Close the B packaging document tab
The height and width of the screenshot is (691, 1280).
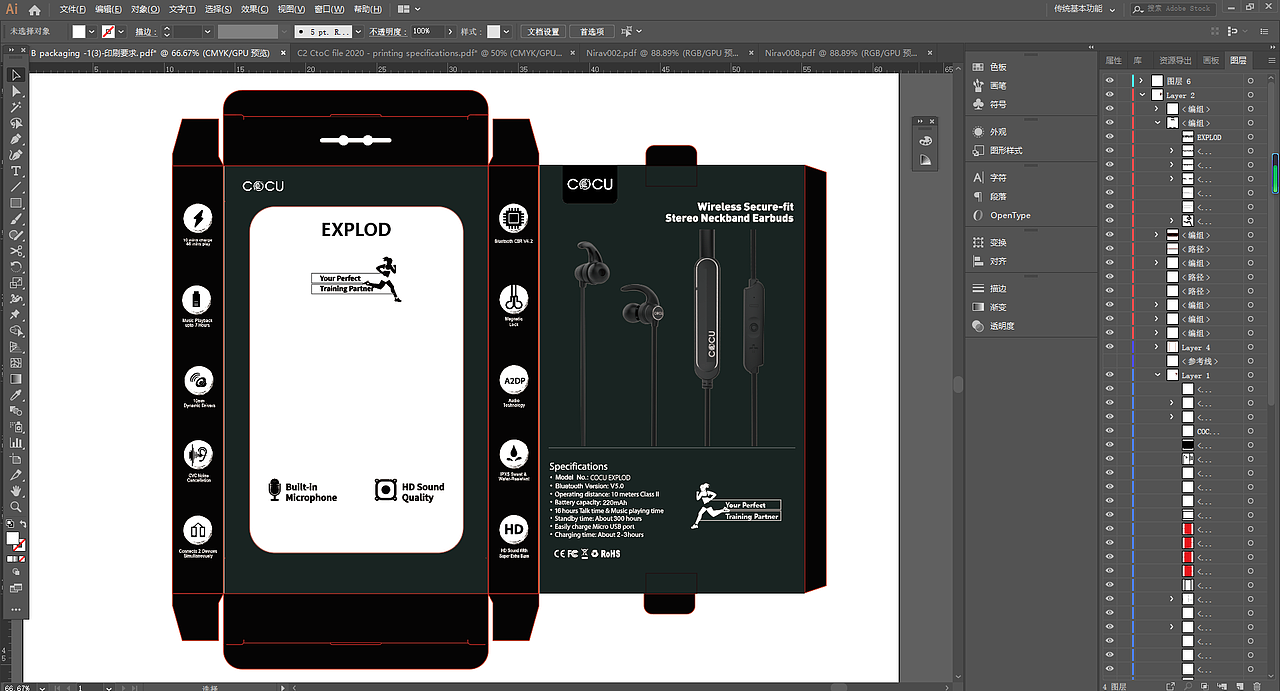(284, 52)
